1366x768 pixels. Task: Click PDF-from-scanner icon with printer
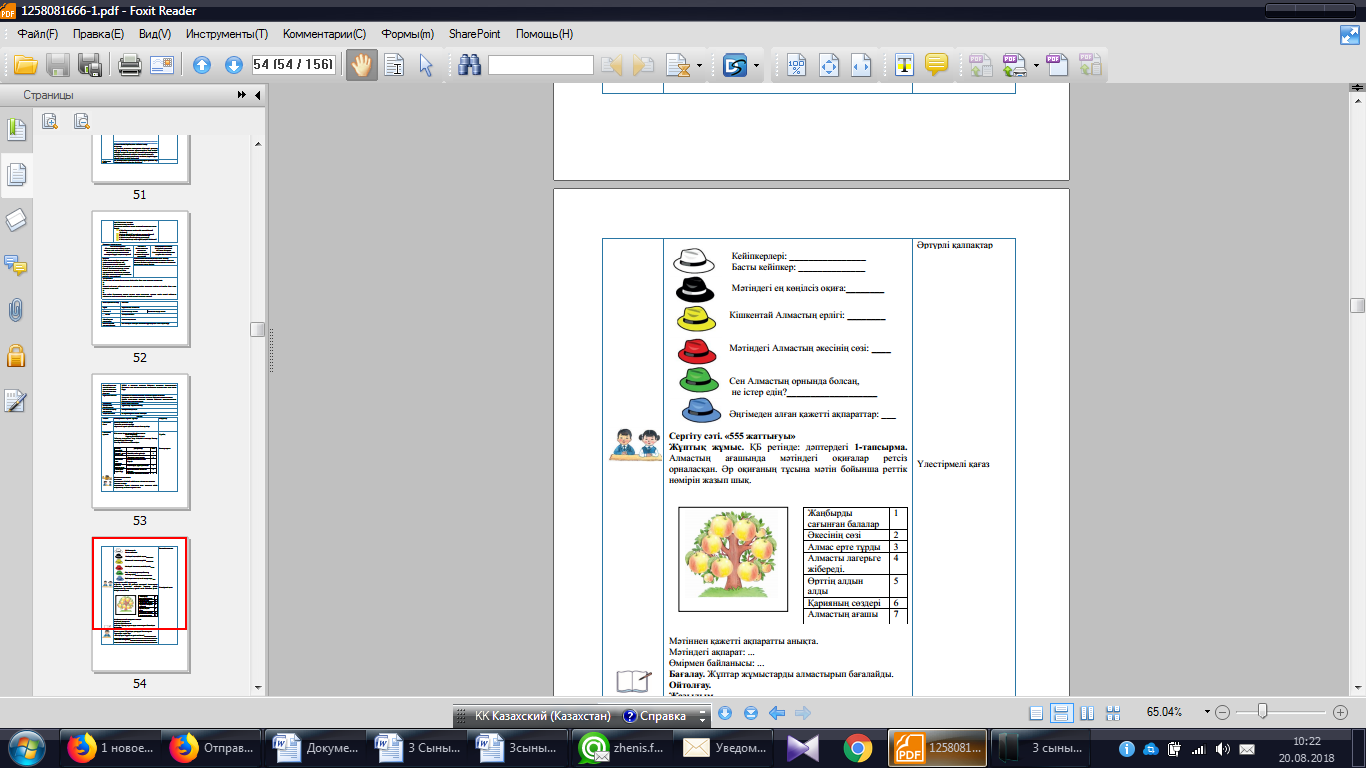pos(1016,65)
